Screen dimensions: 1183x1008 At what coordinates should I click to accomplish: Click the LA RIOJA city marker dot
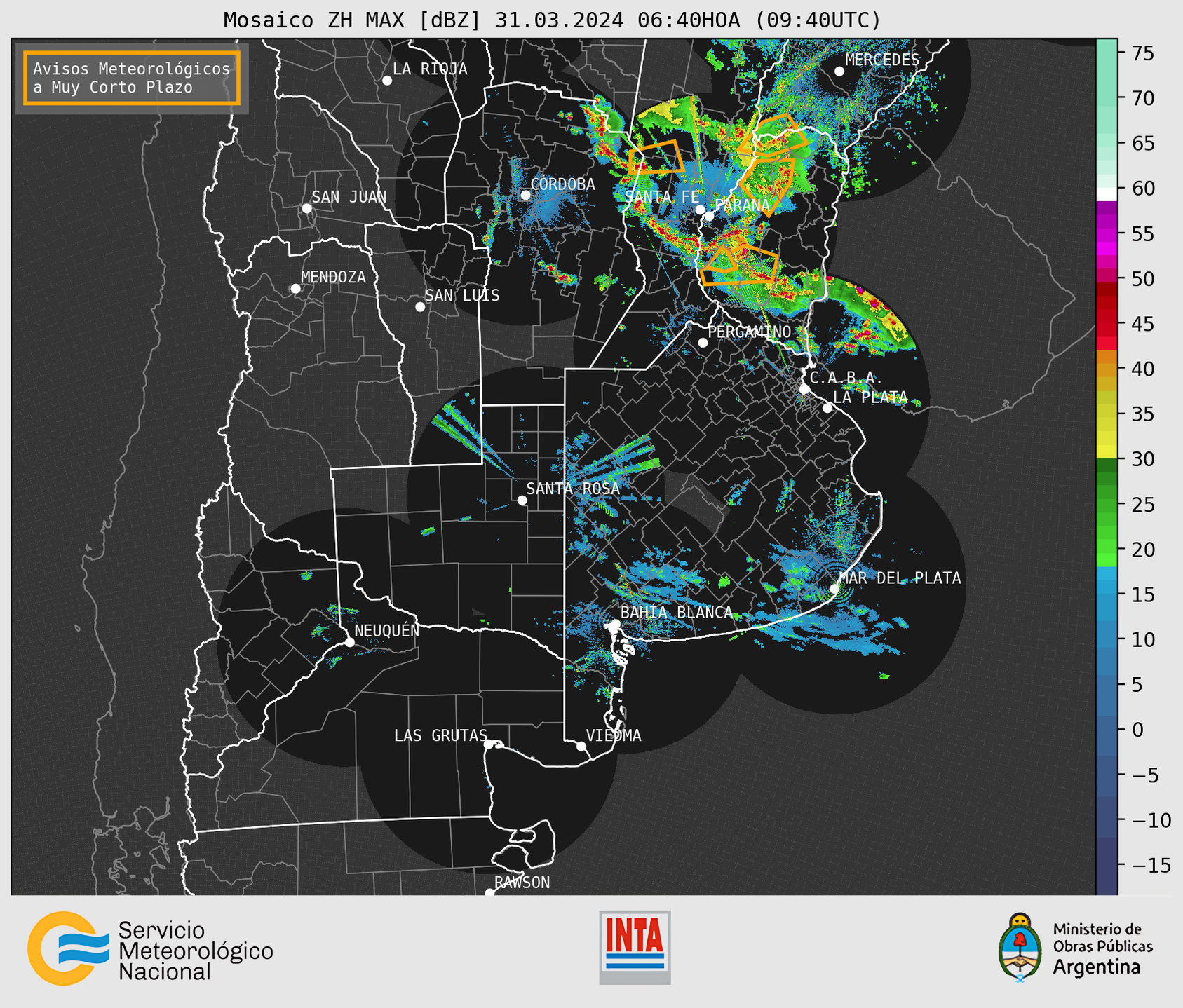[387, 81]
